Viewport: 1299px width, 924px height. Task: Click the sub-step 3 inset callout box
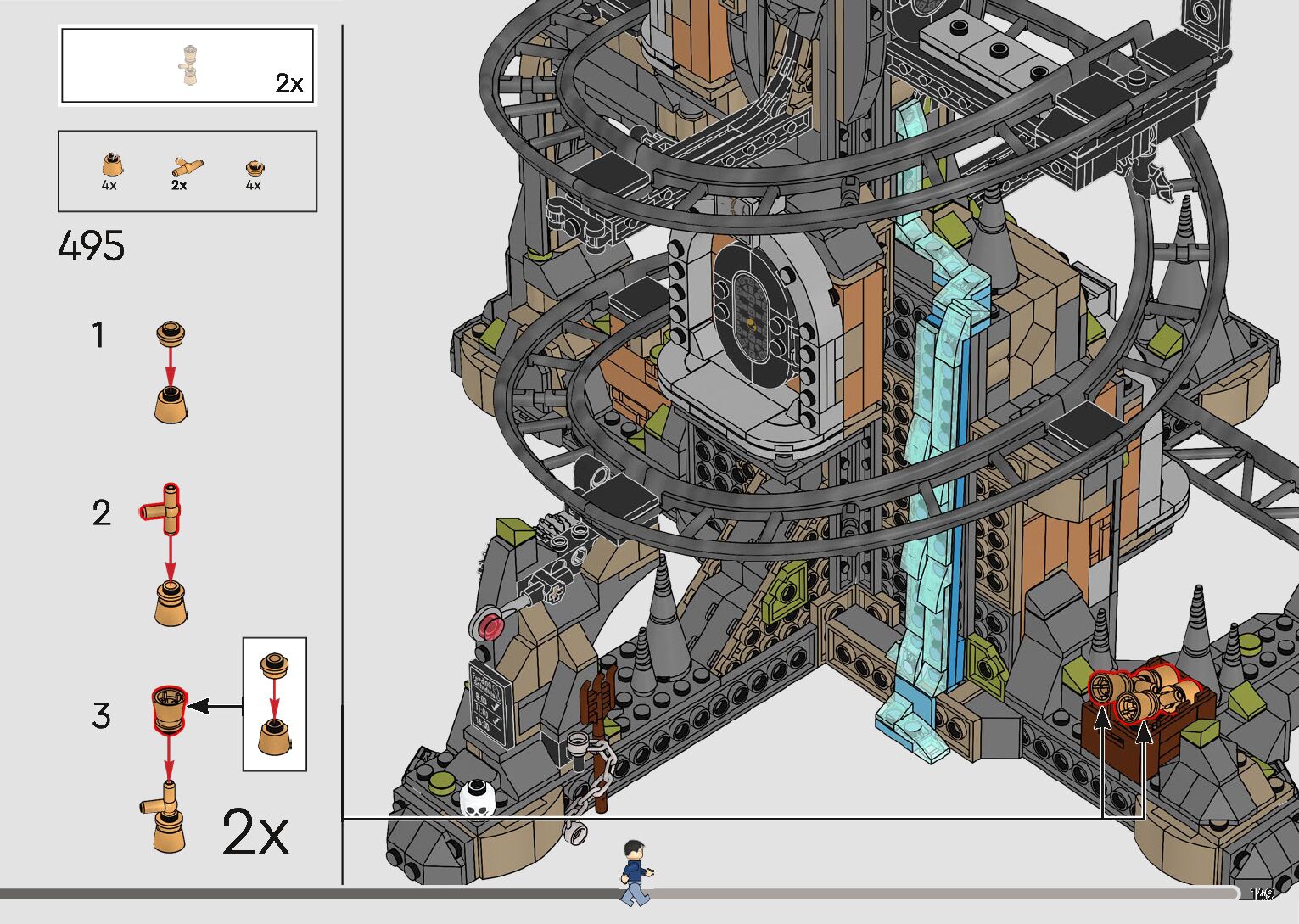[x=275, y=703]
